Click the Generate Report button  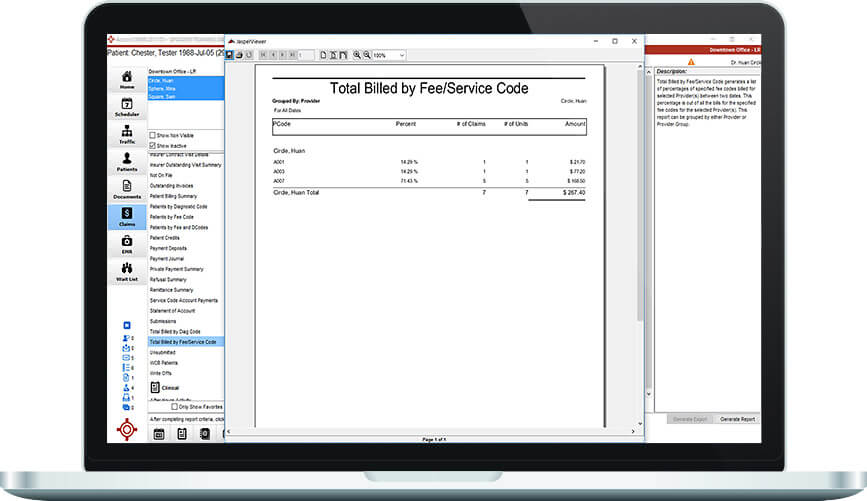coord(737,419)
